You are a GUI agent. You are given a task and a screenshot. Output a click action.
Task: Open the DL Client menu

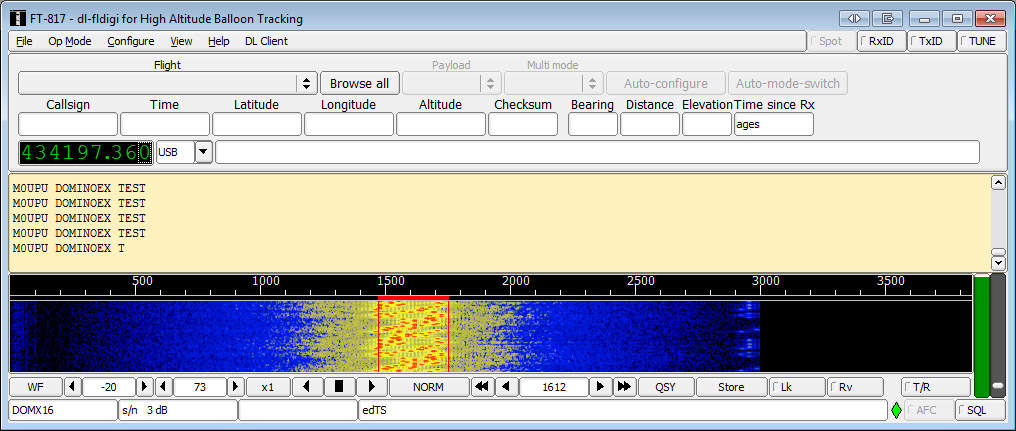(x=266, y=41)
